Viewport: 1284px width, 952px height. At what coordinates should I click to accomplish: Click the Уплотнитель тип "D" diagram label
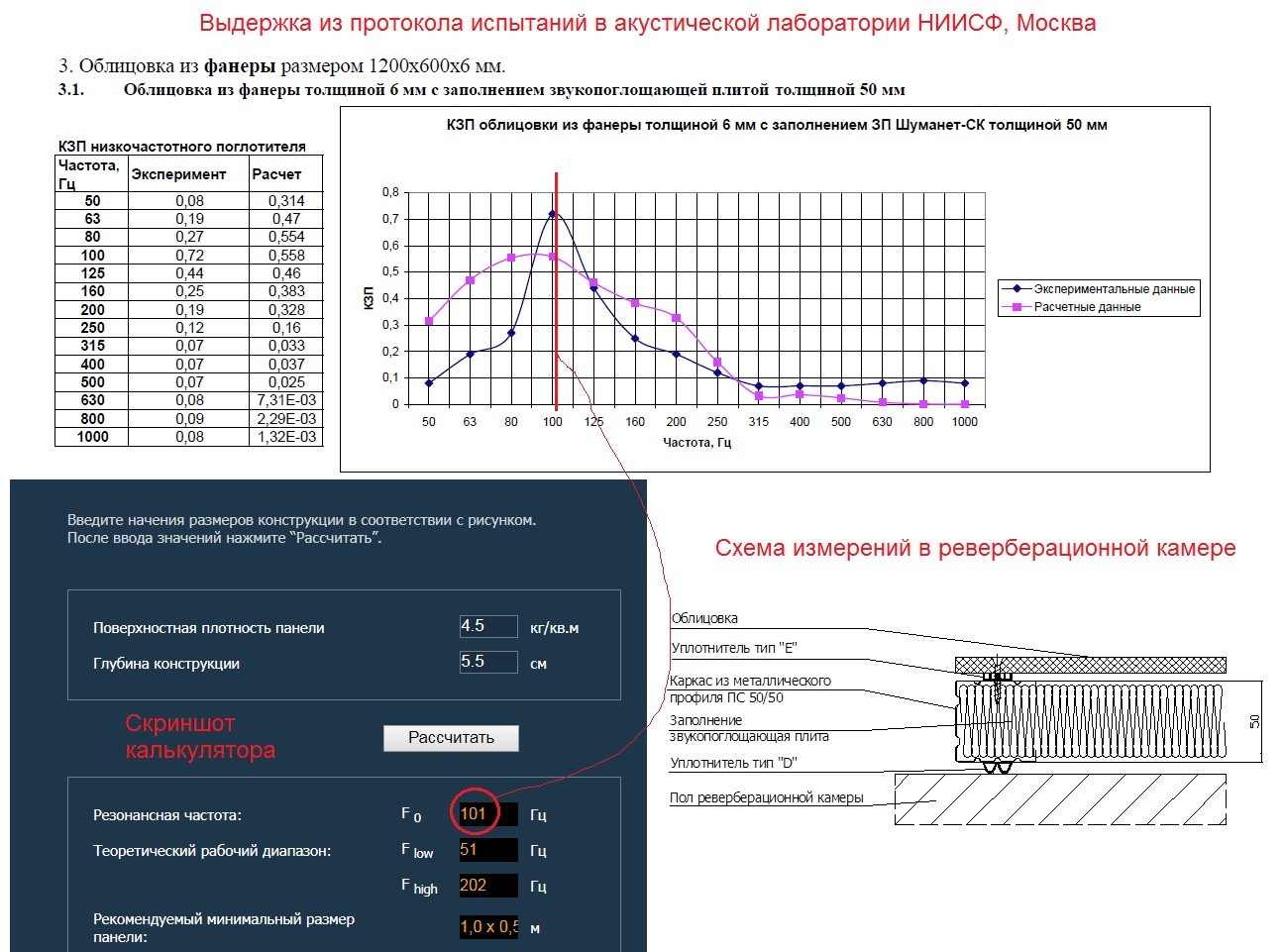[733, 763]
